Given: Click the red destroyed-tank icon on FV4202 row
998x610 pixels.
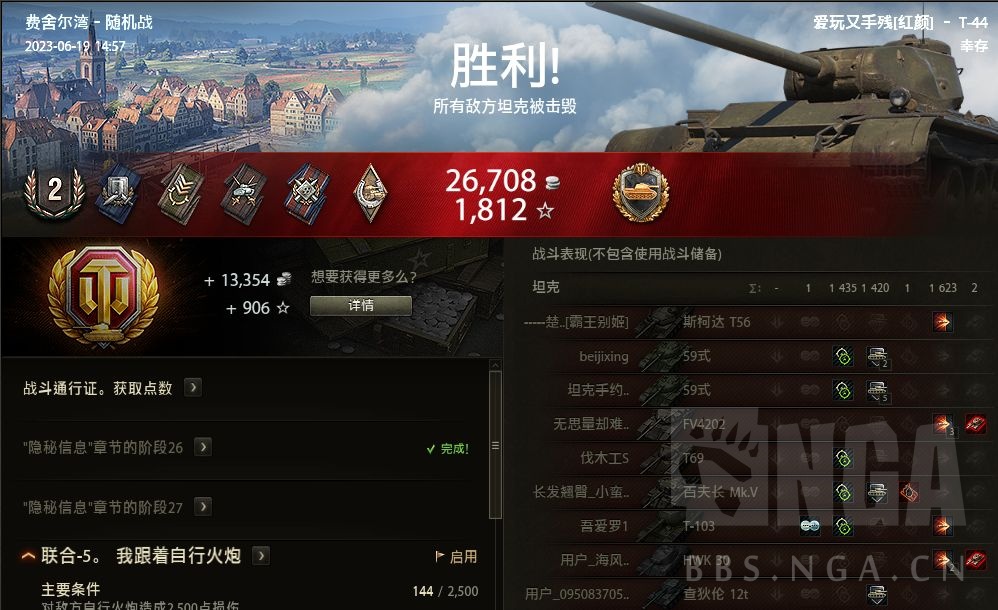Looking at the screenshot, I should click(x=974, y=423).
